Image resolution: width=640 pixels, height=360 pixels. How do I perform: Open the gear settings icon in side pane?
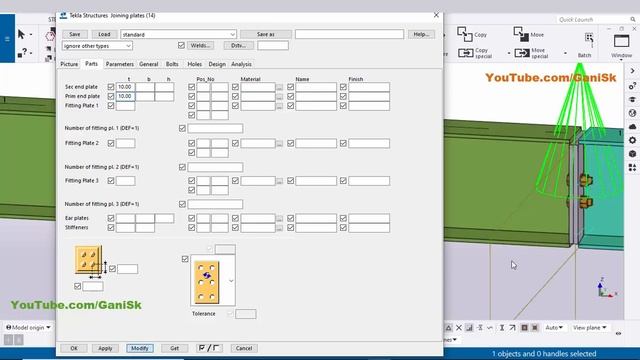(632, 140)
